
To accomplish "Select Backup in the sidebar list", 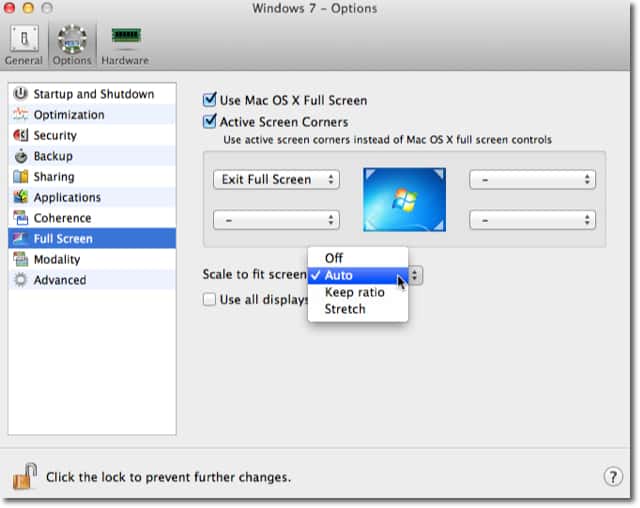I will [x=92, y=156].
